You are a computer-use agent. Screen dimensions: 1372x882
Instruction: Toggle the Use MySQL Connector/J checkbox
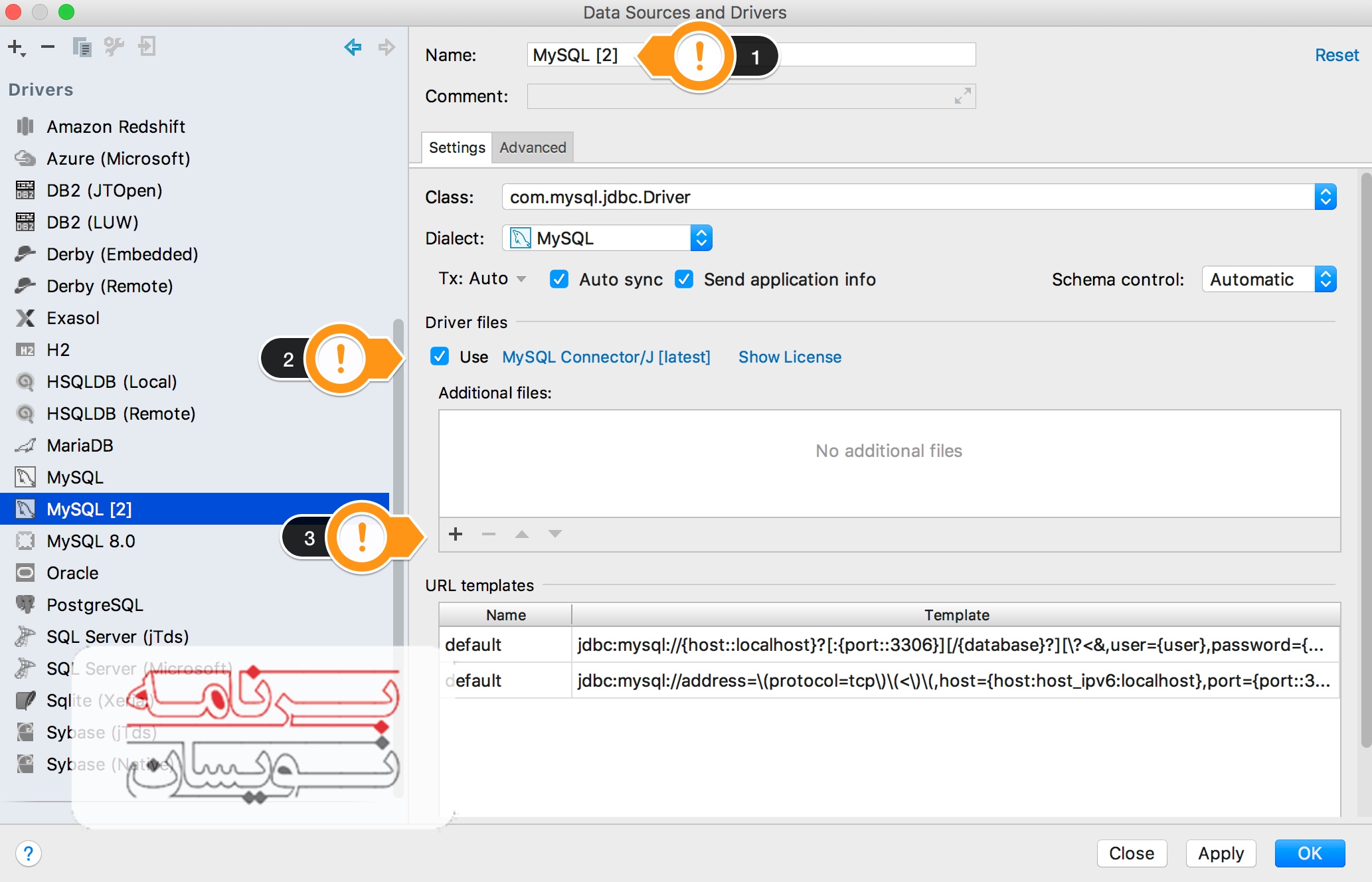[440, 357]
